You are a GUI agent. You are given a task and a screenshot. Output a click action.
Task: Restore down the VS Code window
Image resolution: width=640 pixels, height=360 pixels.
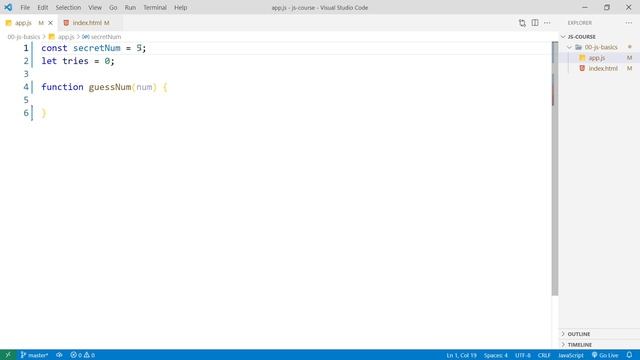tap(607, 7)
